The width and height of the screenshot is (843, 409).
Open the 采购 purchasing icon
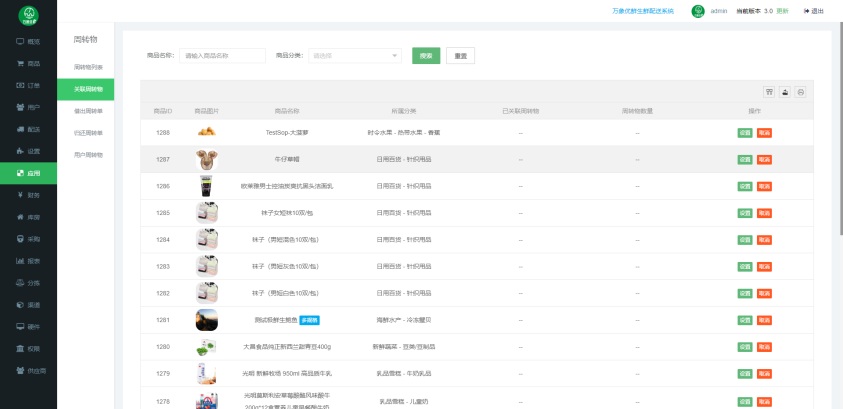20,239
